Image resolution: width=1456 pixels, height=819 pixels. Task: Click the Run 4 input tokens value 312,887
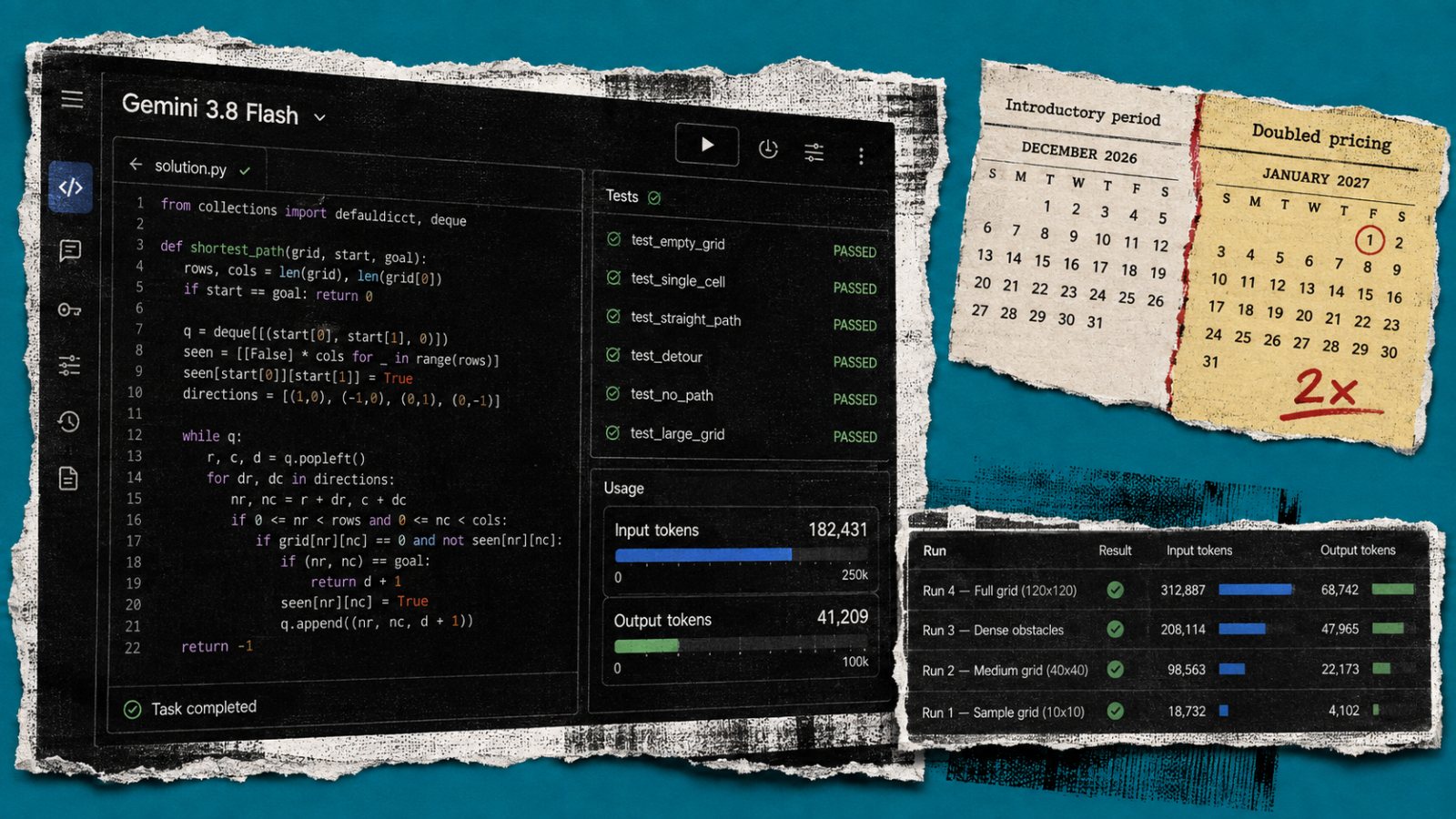tap(1183, 590)
